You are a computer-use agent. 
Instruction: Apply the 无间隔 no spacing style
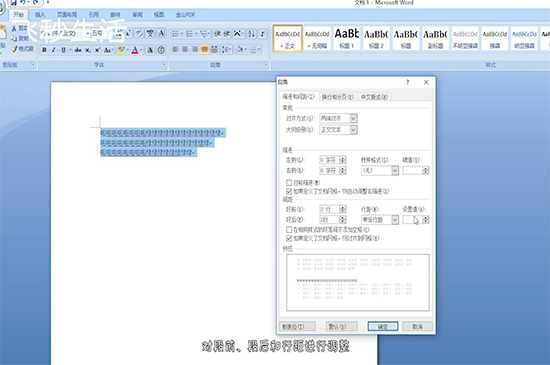[317, 39]
